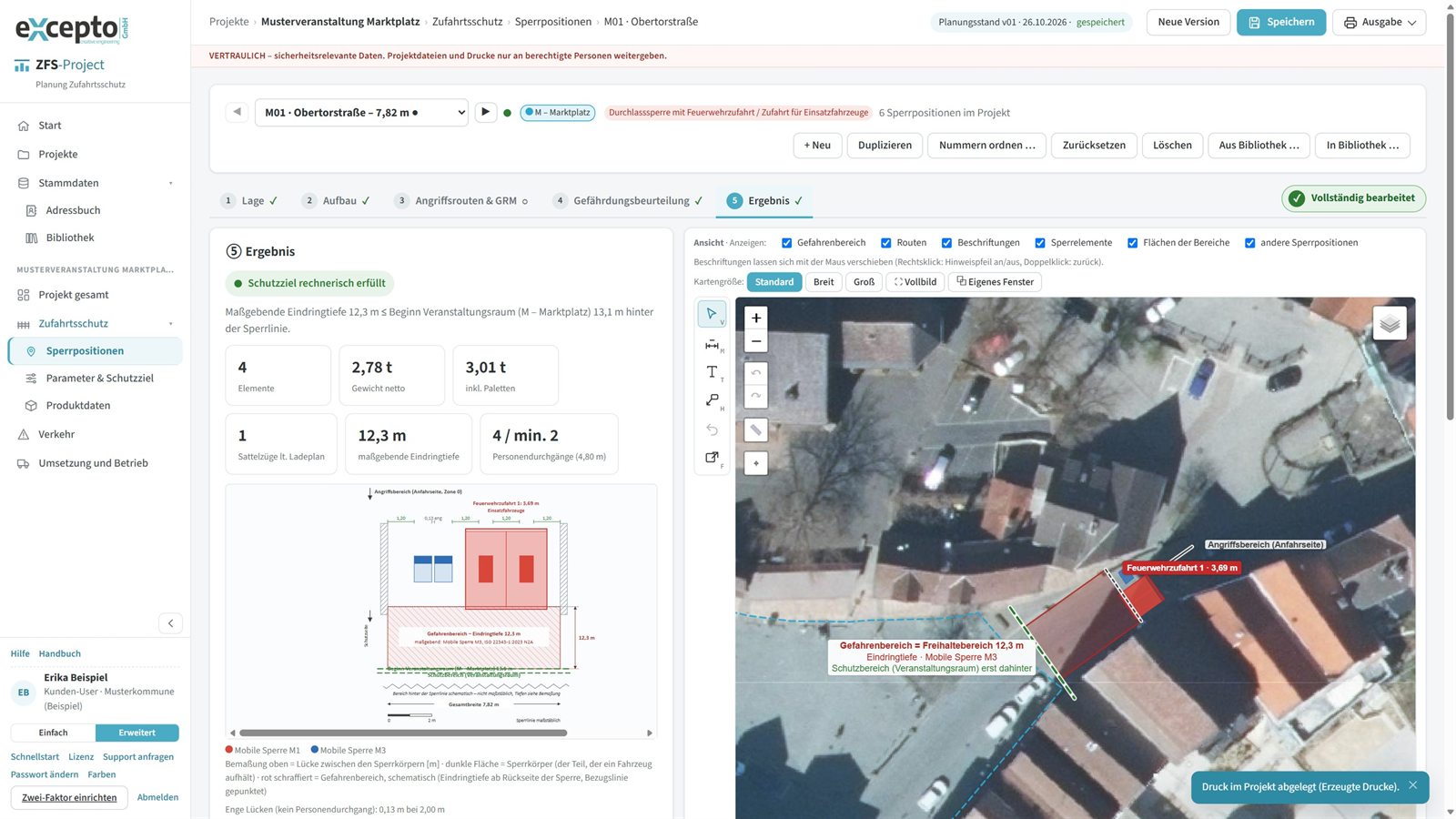Click the Duplizieren button
This screenshot has height=819, width=1456.
[885, 146]
